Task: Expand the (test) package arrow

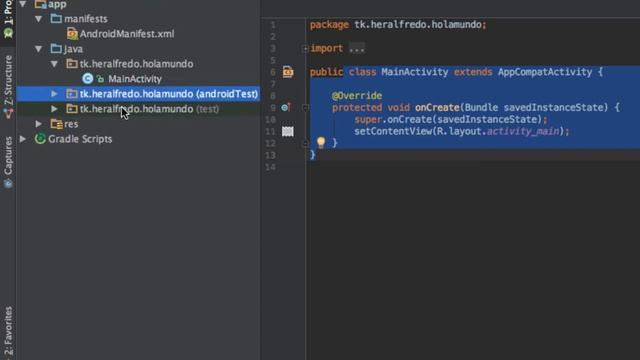Action: [x=54, y=109]
